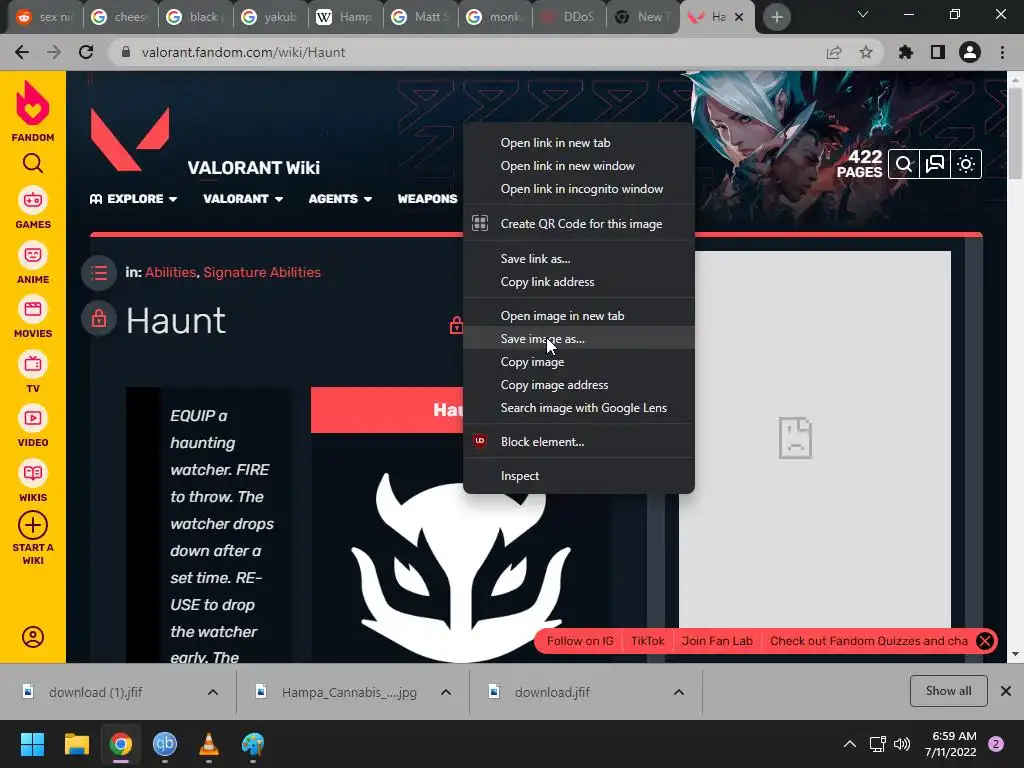Screen dimensions: 1024x768
Task: Choose Copy link address
Action: 579,281
